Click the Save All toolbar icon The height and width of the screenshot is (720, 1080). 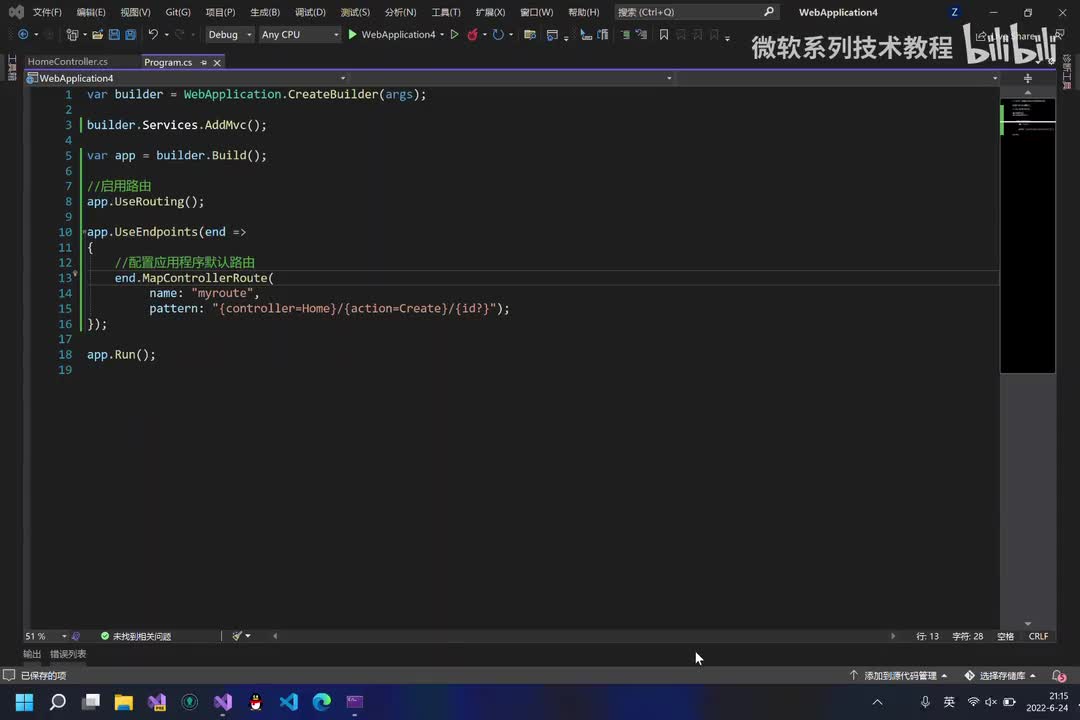click(x=130, y=34)
